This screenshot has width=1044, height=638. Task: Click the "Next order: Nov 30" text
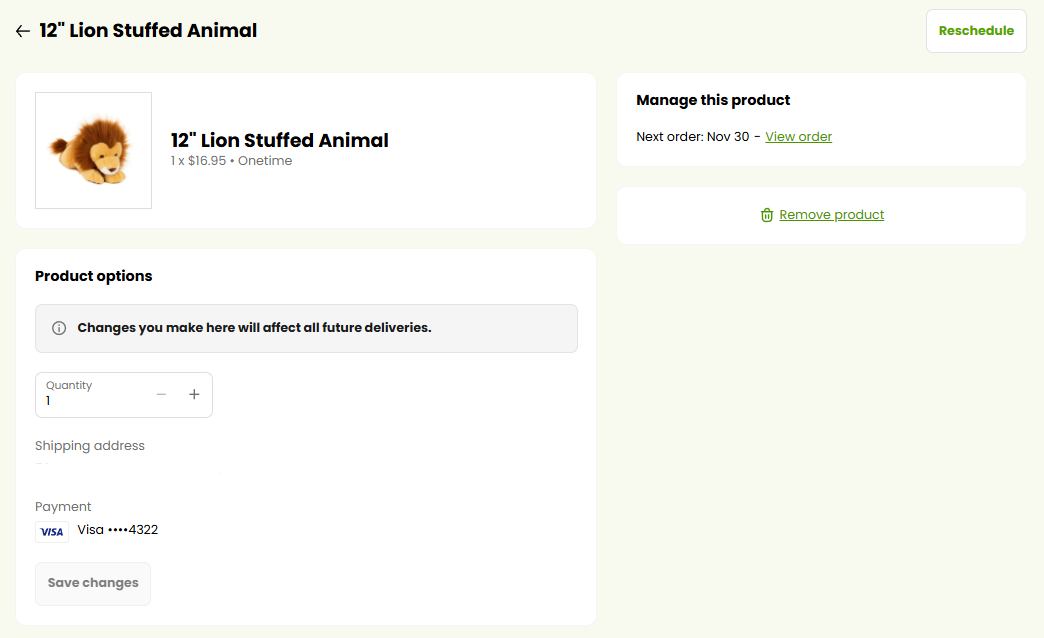(692, 137)
